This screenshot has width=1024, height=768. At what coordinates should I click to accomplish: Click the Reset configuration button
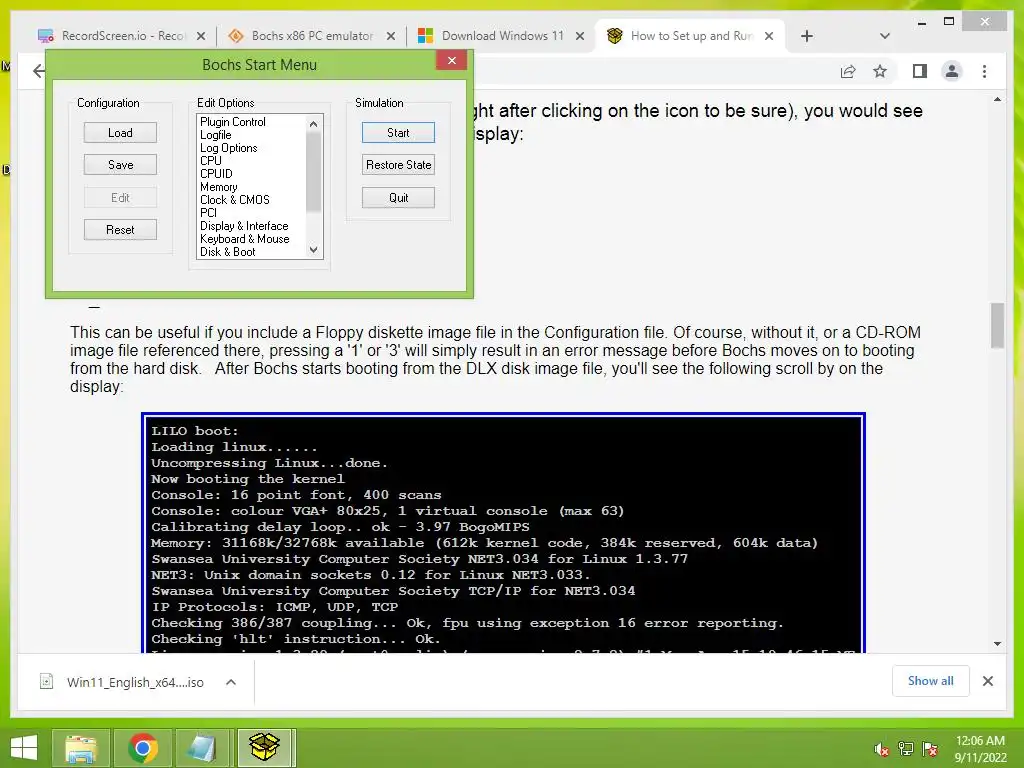click(x=120, y=230)
